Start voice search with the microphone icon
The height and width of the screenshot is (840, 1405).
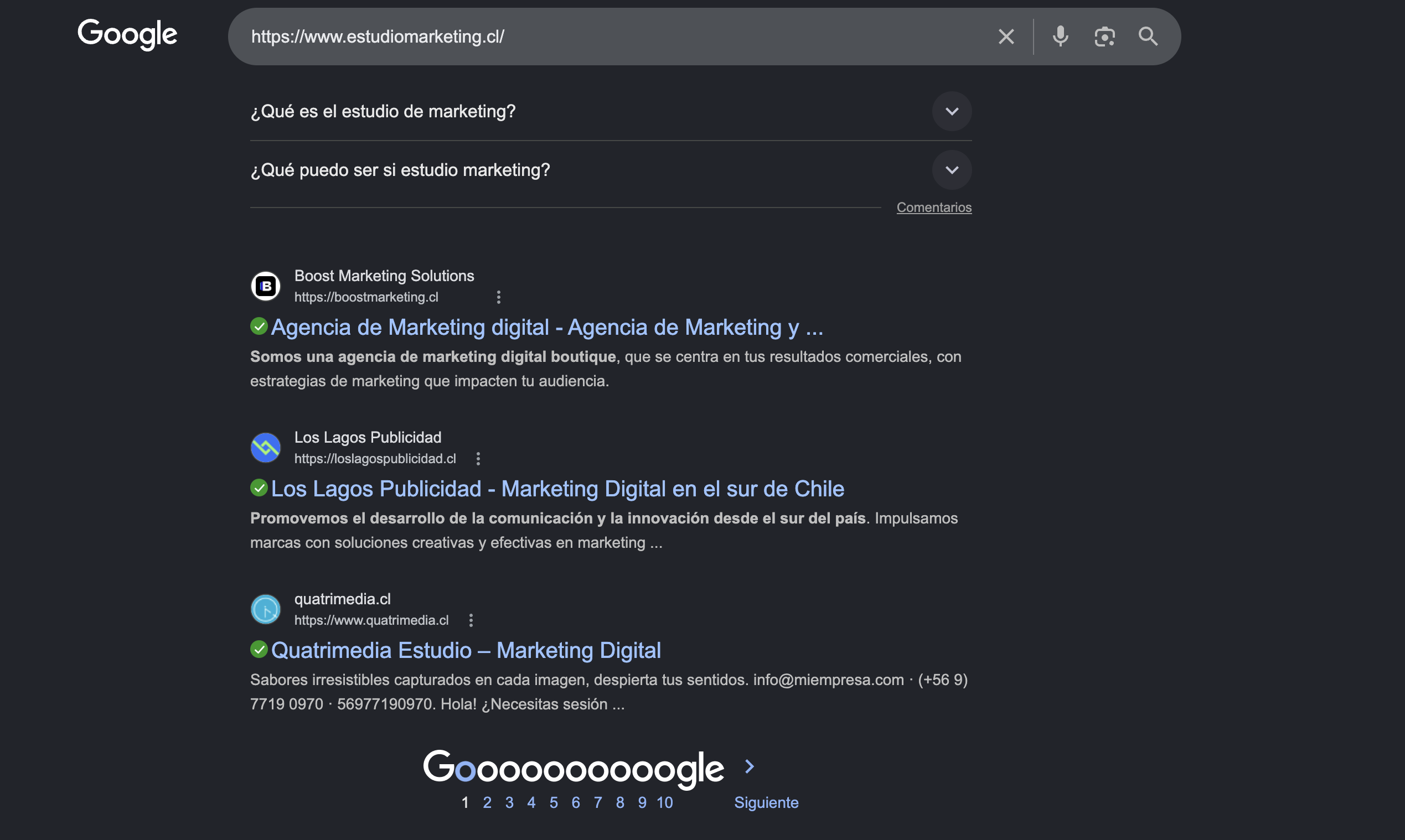click(x=1060, y=36)
